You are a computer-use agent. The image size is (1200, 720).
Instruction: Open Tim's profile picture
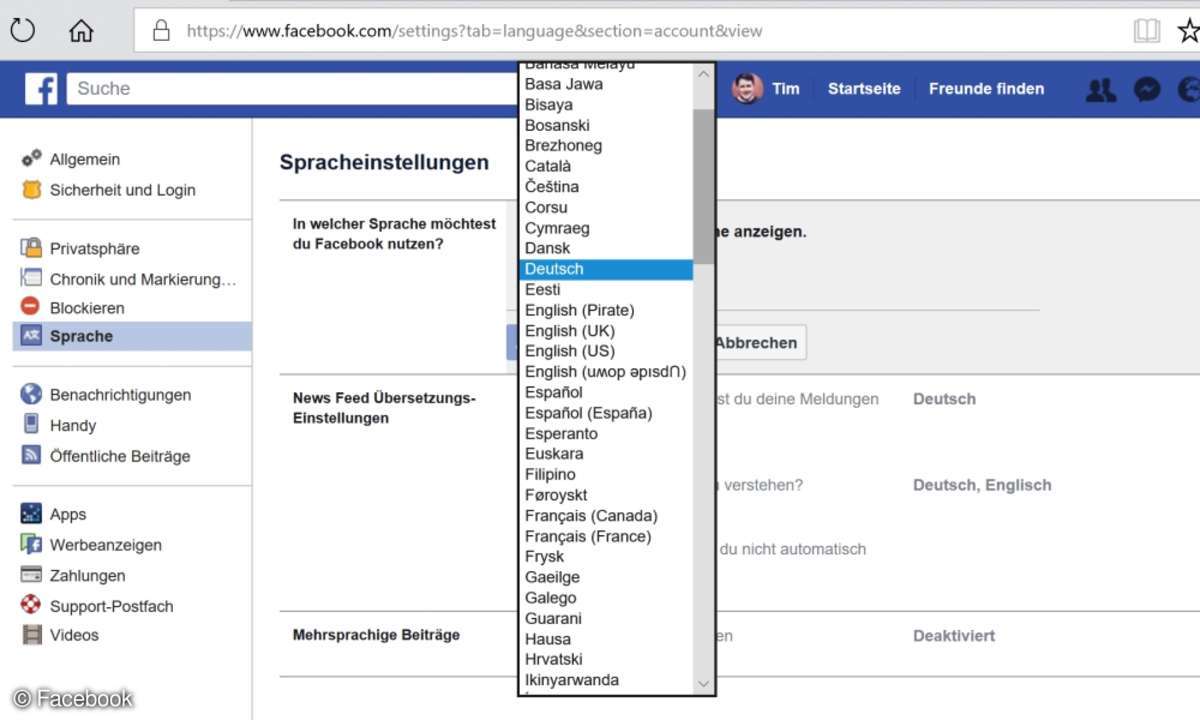(747, 88)
